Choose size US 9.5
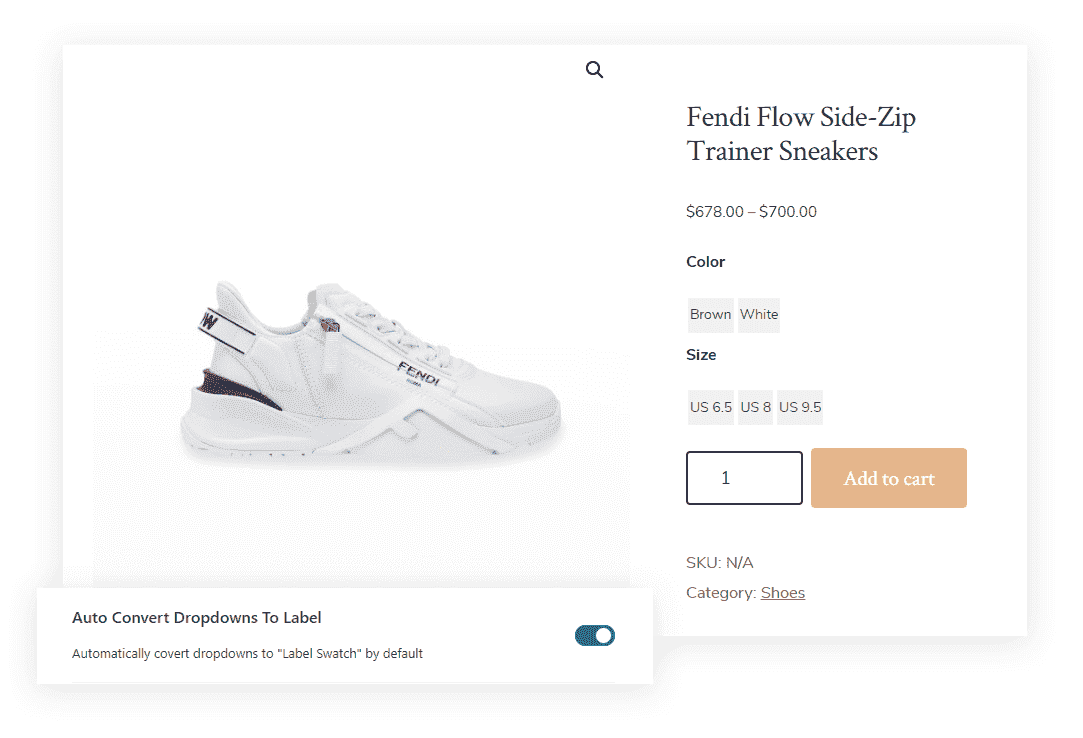 800,407
